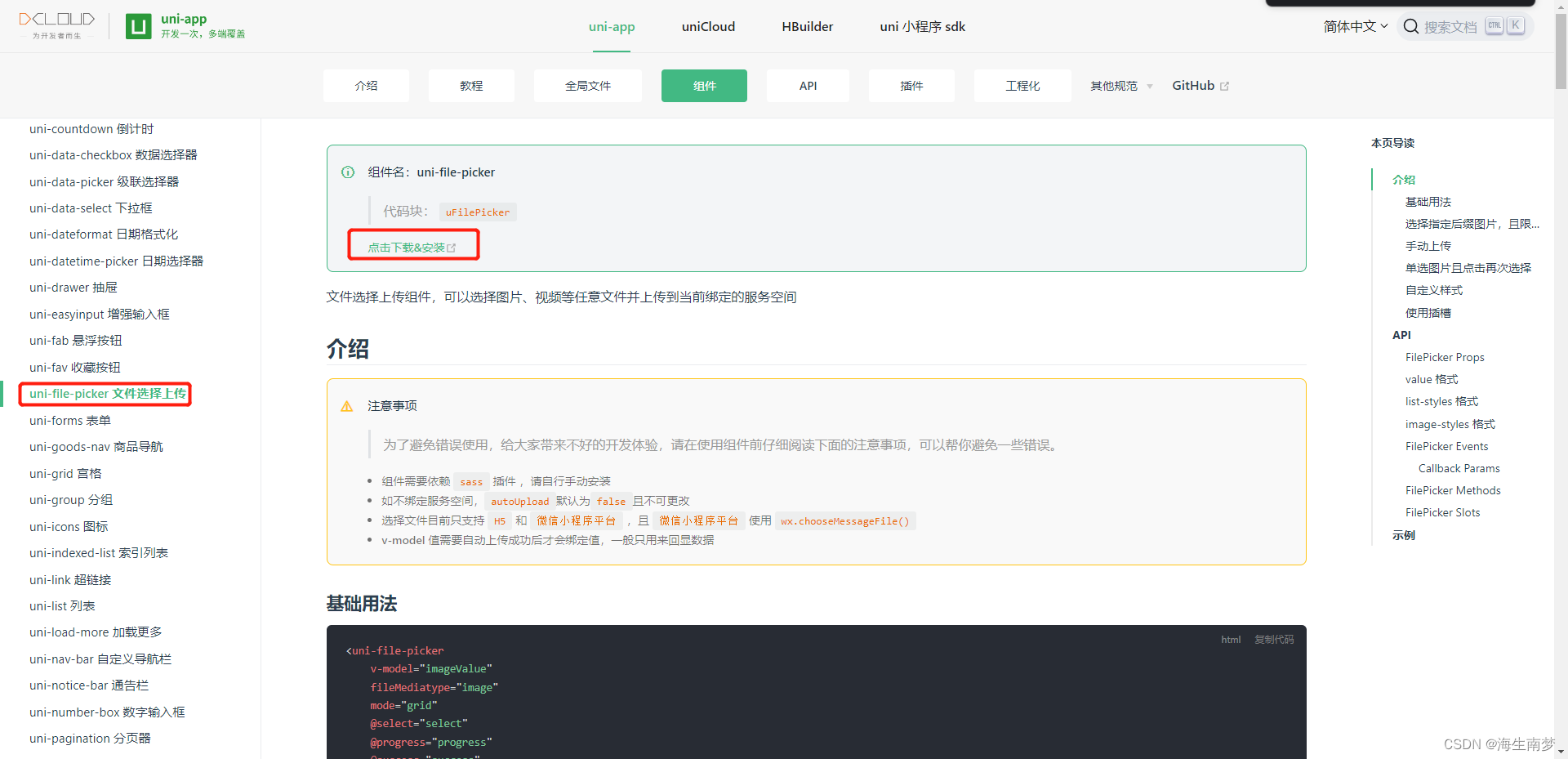The width and height of the screenshot is (1568, 759).
Task: Jump to 介绍 in page outline
Action: (1404, 180)
